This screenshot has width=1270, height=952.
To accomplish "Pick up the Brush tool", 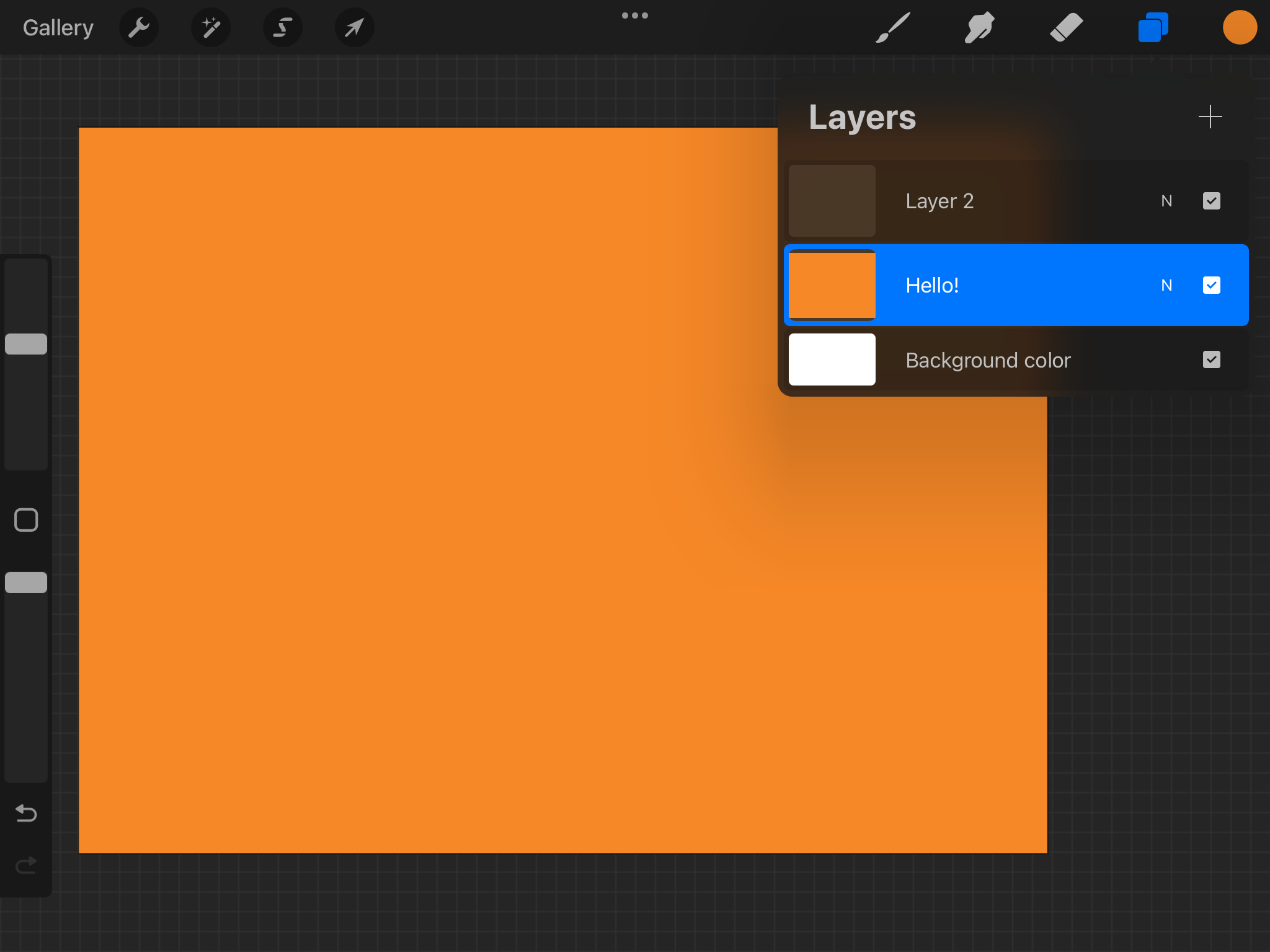I will [892, 27].
